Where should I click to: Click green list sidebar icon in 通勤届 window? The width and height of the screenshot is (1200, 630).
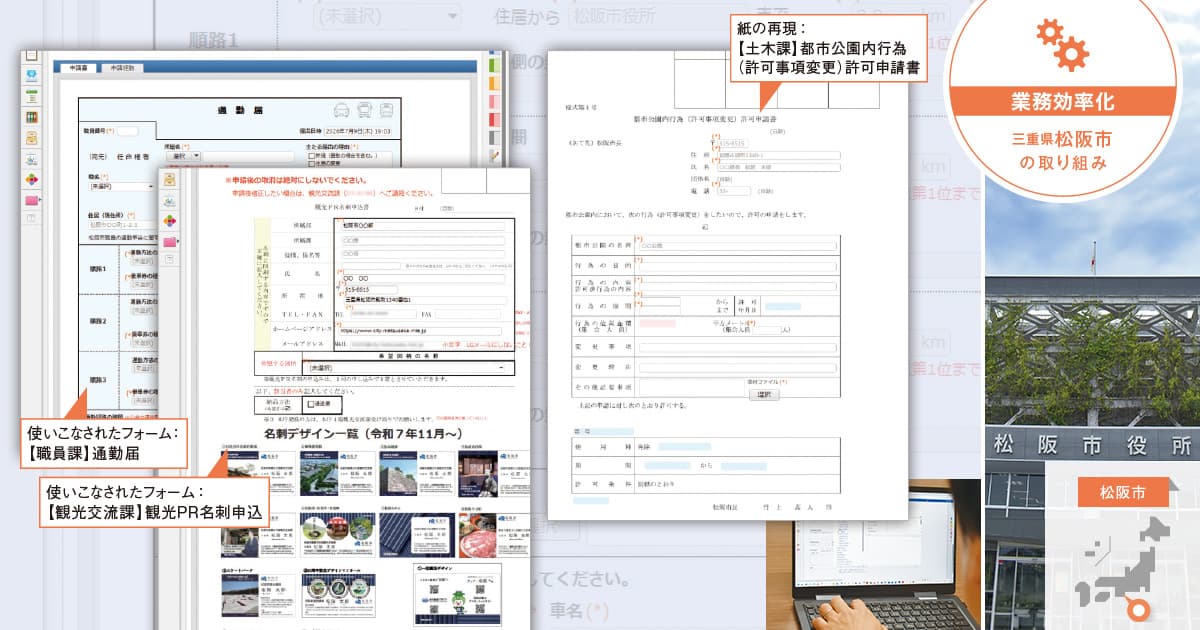(x=32, y=96)
